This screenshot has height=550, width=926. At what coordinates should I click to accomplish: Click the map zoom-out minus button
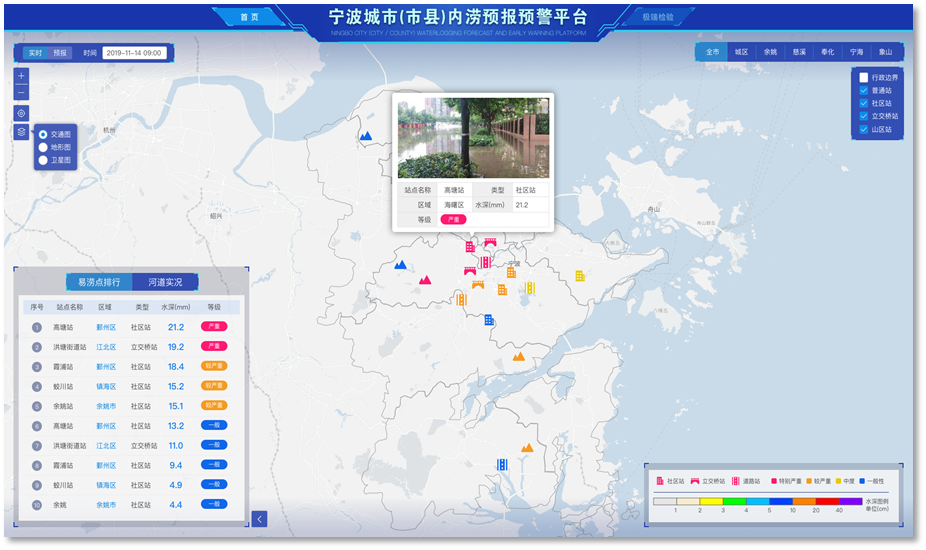[x=22, y=93]
